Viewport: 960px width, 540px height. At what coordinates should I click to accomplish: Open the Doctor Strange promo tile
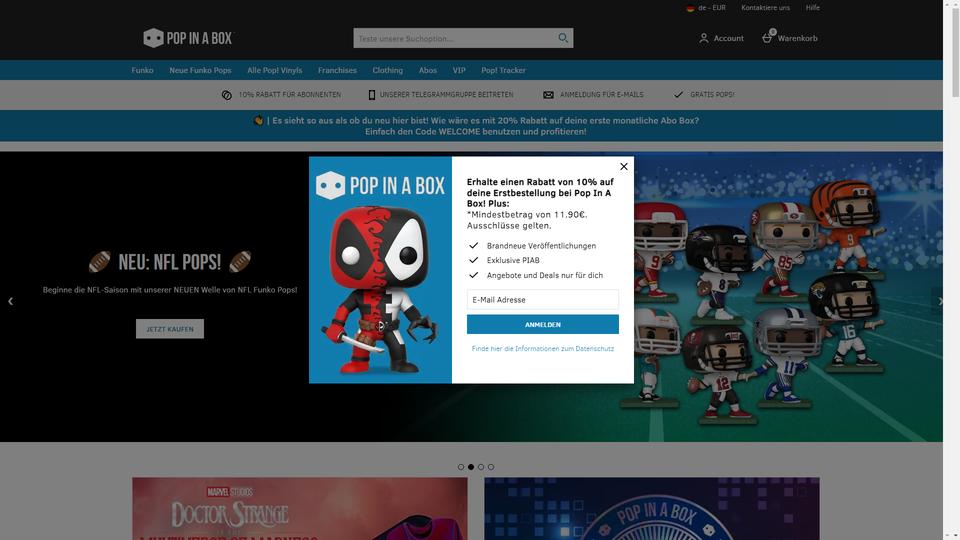[x=300, y=509]
